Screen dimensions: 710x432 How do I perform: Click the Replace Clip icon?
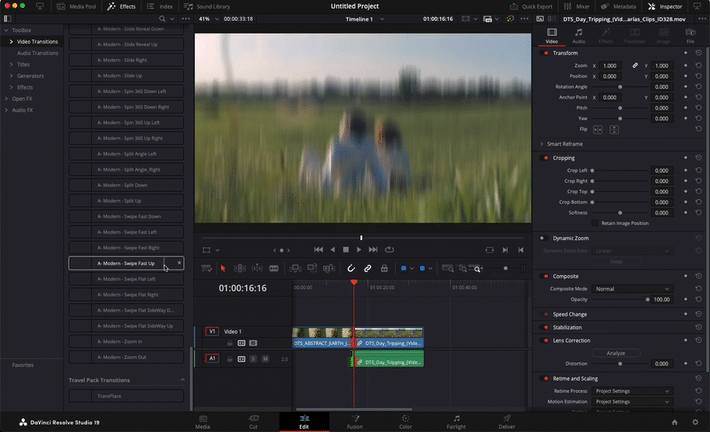329,269
